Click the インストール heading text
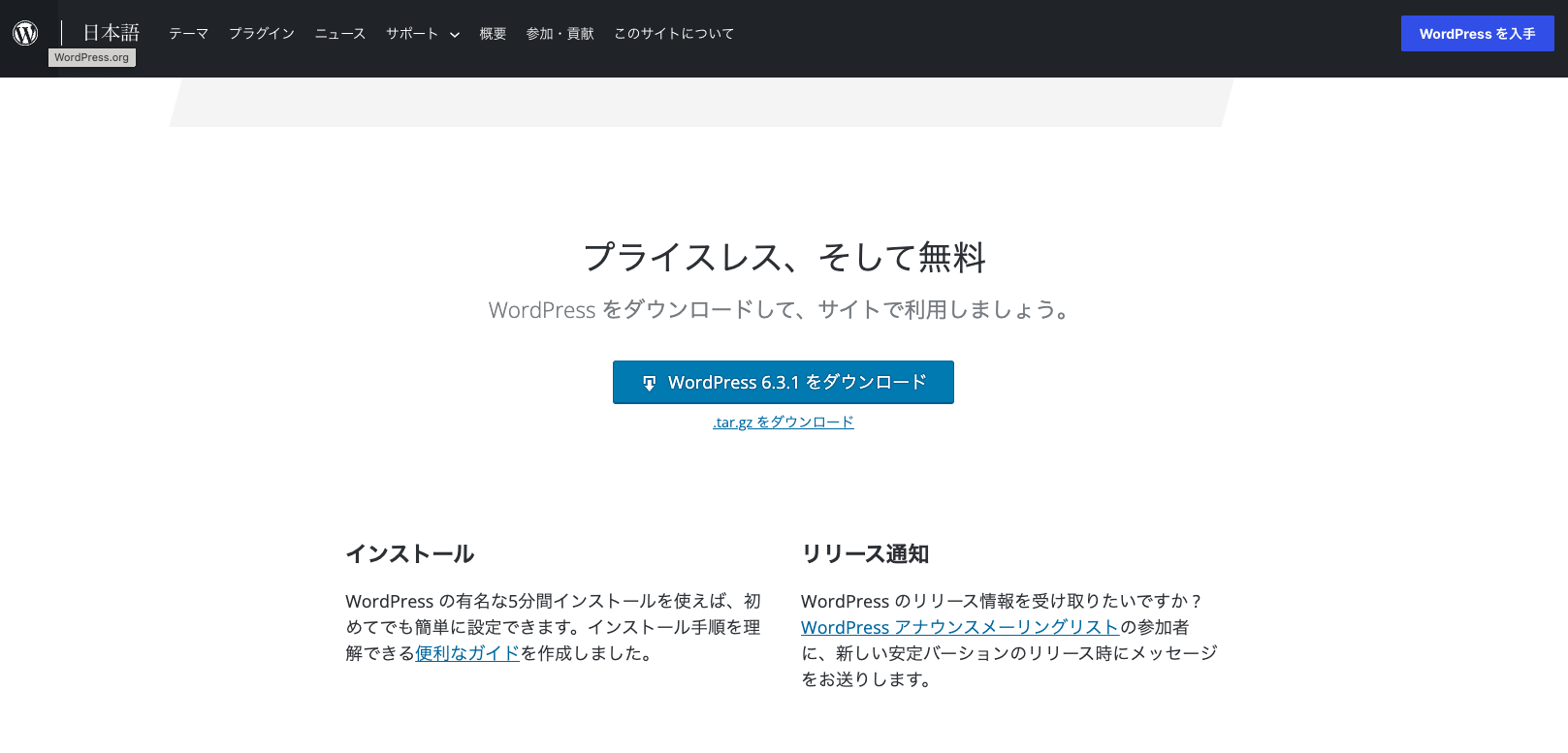The width and height of the screenshot is (1568, 753). (x=409, y=553)
